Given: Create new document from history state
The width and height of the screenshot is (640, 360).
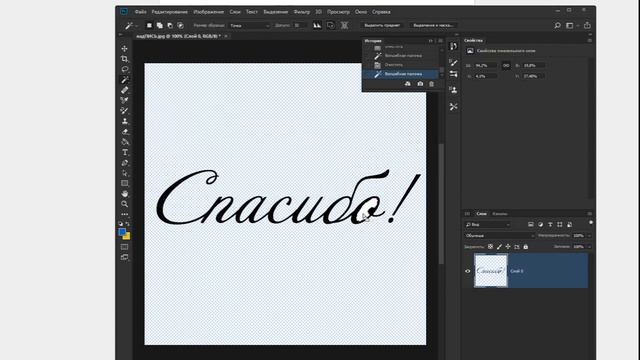Looking at the screenshot, I should coord(407,84).
